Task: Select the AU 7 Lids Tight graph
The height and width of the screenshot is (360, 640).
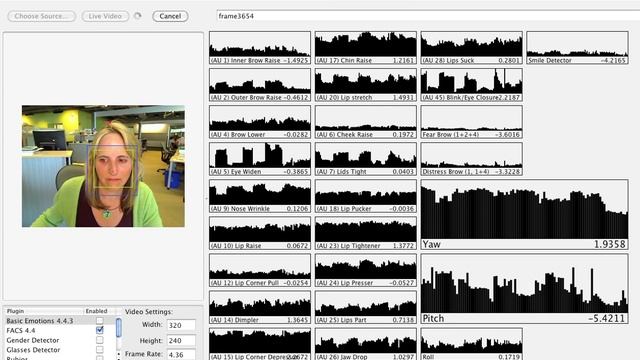Action: click(366, 159)
